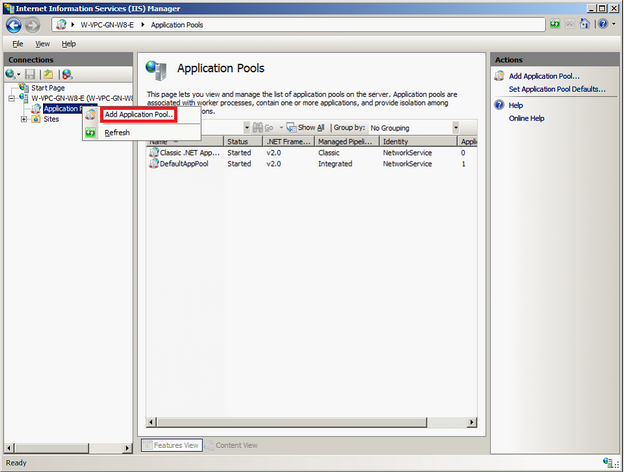This screenshot has width=624, height=472.
Task: Click the Save floppy disk icon in Connections
Action: click(x=30, y=74)
